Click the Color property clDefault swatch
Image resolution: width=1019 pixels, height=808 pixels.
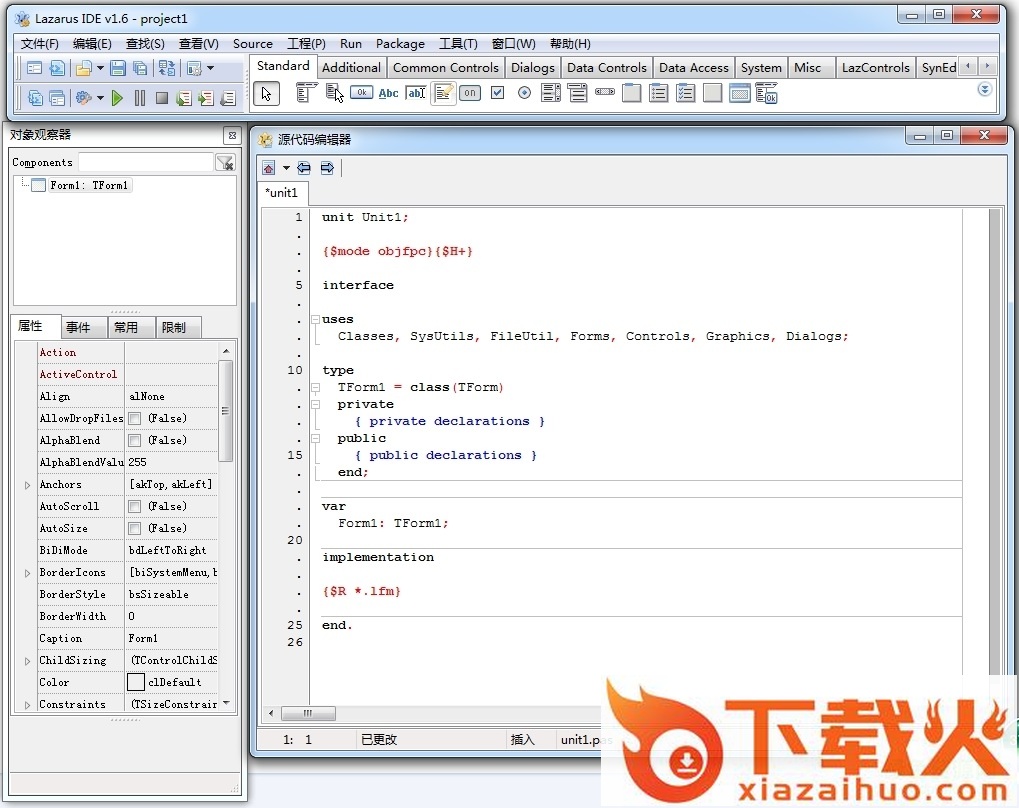pyautogui.click(x=136, y=682)
